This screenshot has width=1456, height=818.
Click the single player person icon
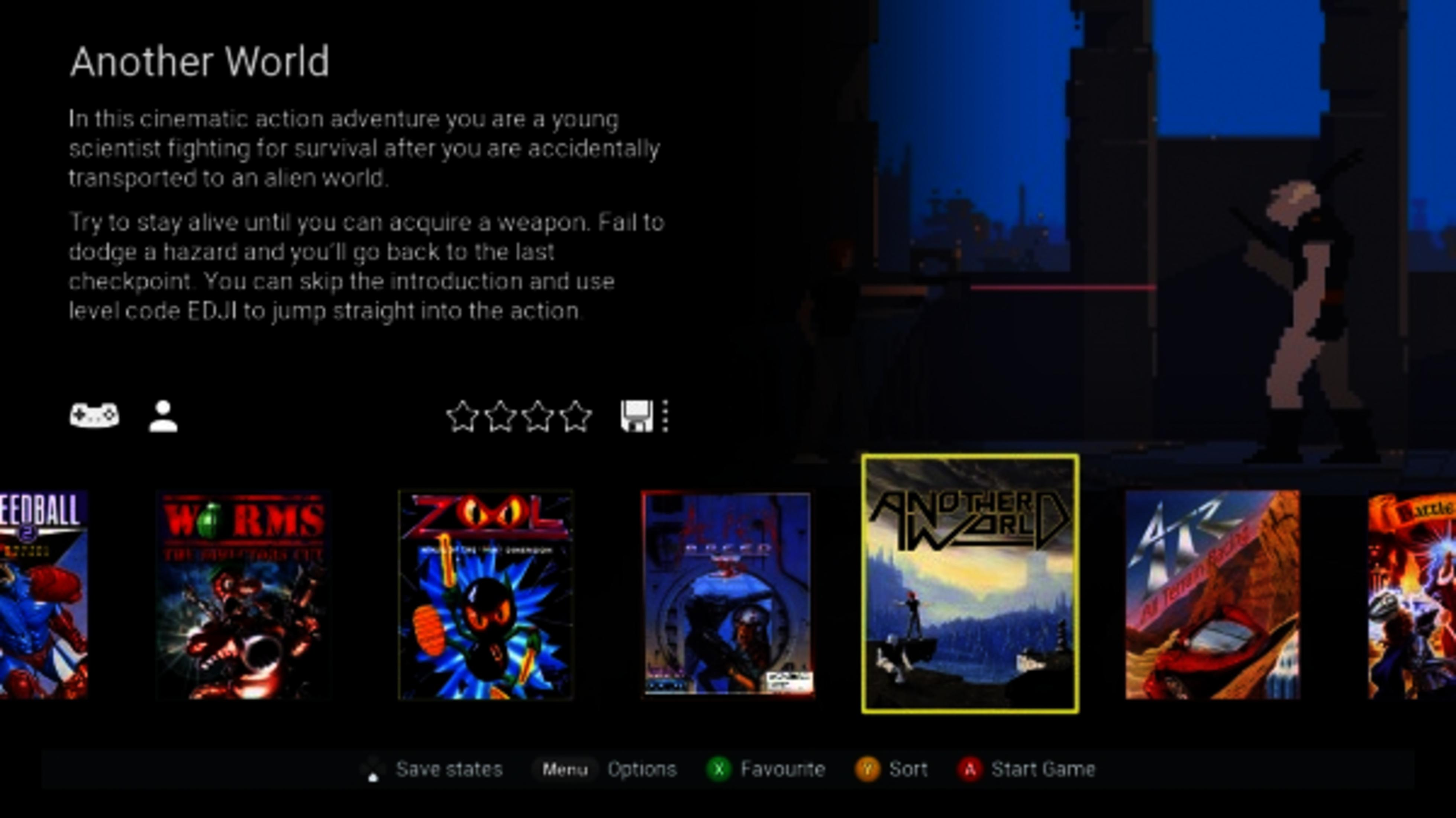163,416
